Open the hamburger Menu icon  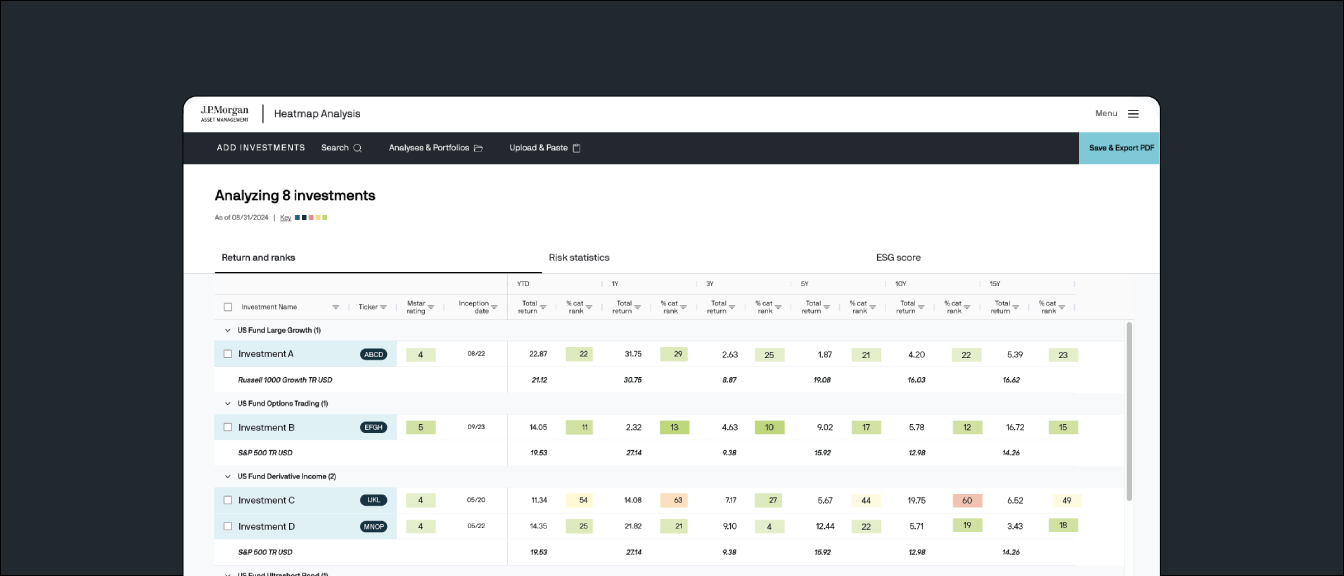tap(1133, 114)
